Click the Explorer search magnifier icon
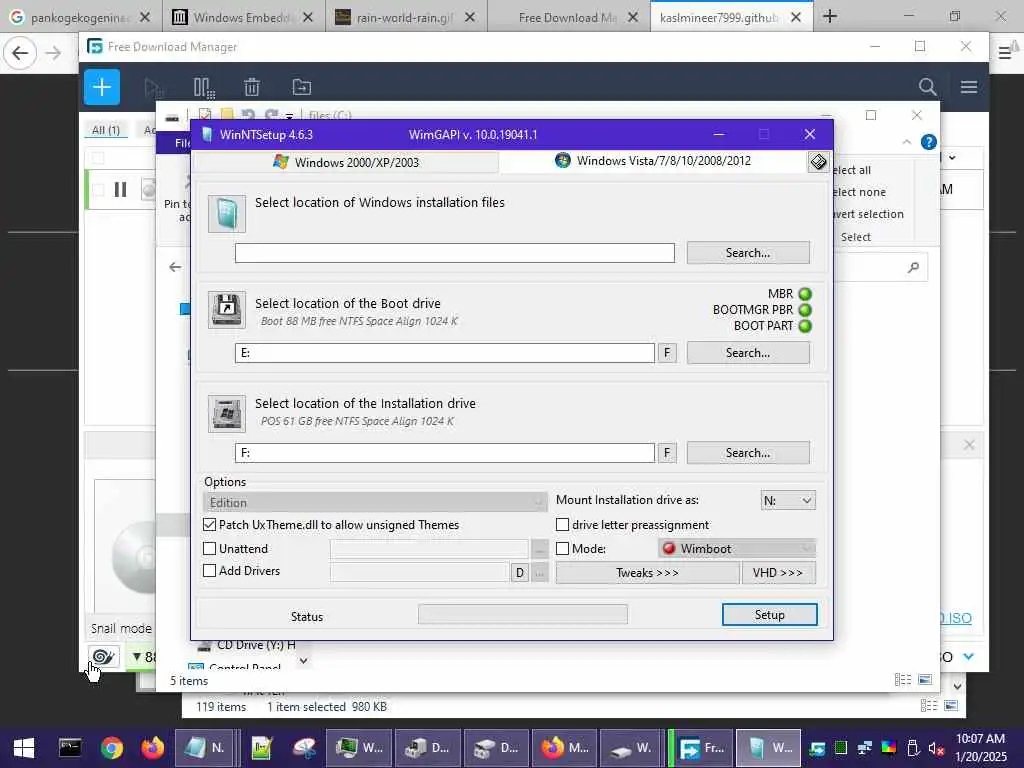Viewport: 1024px width, 768px height. pos(913,267)
